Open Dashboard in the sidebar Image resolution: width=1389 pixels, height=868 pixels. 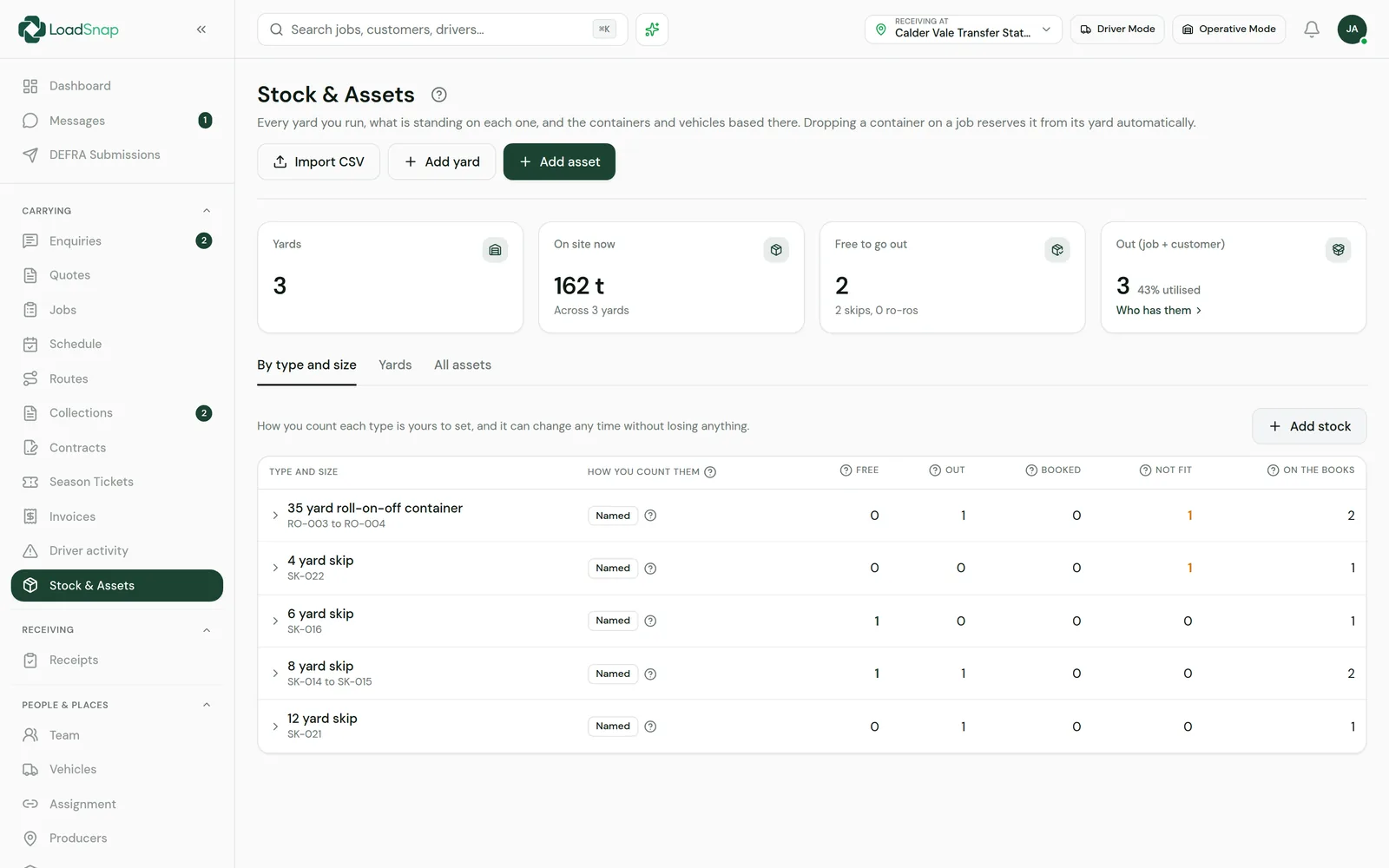pos(117,86)
